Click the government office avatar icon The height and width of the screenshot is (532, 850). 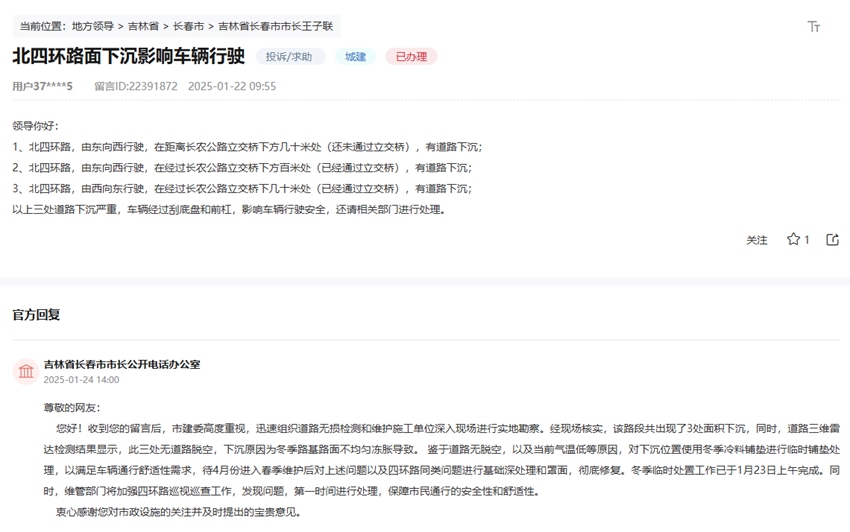[x=26, y=372]
